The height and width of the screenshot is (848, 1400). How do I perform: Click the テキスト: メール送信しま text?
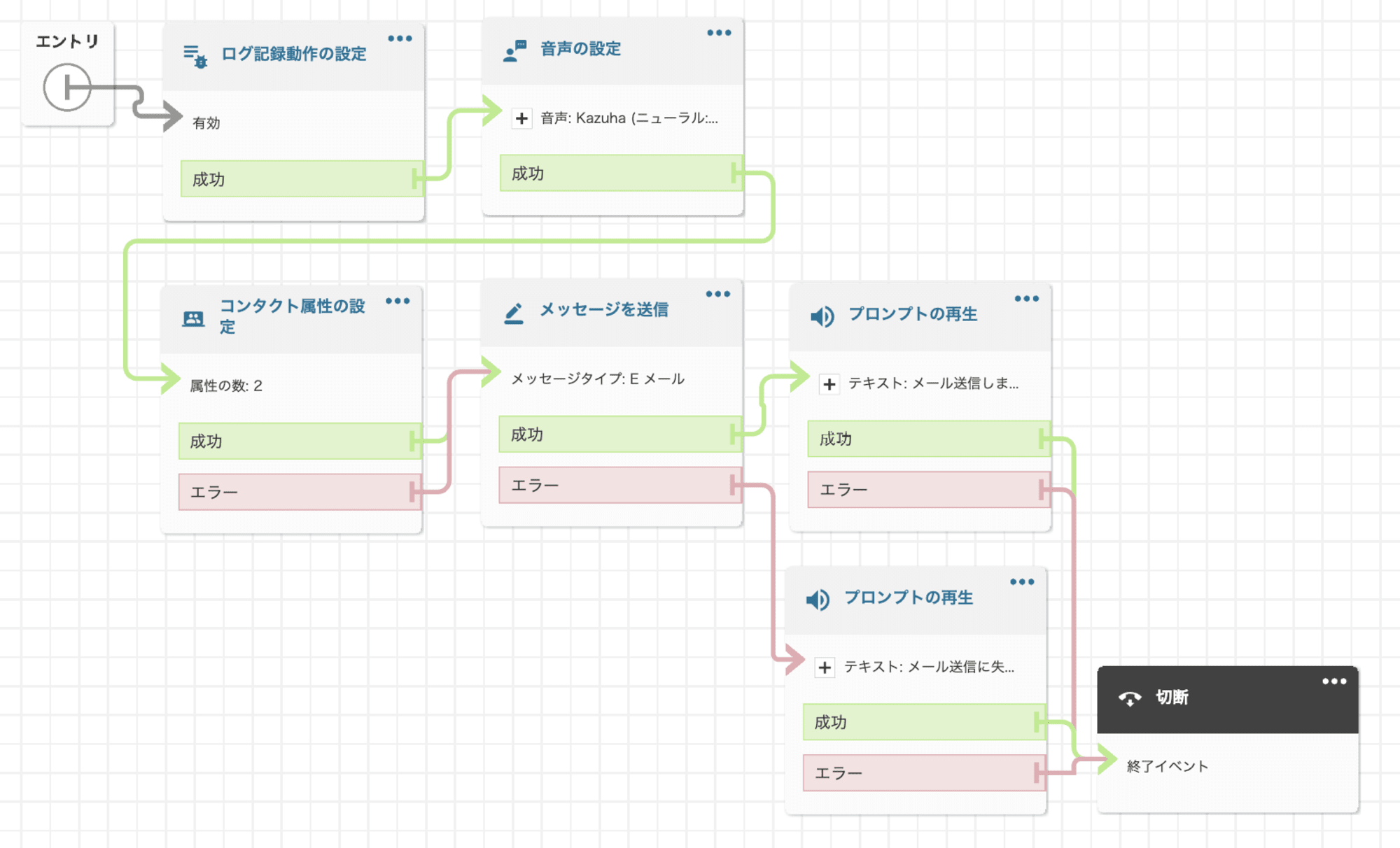pyautogui.click(x=934, y=383)
